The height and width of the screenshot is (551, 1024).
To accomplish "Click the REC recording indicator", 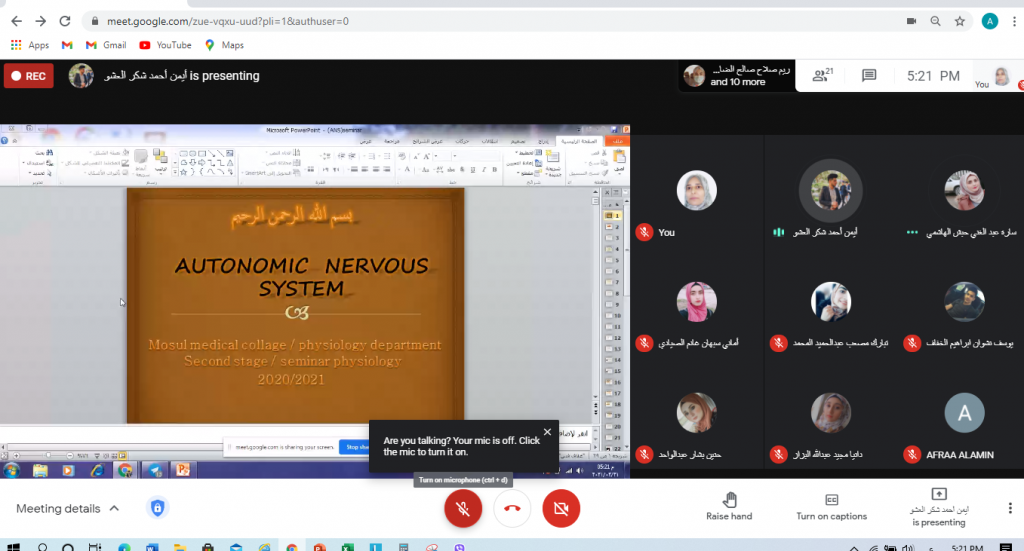I will [x=28, y=76].
